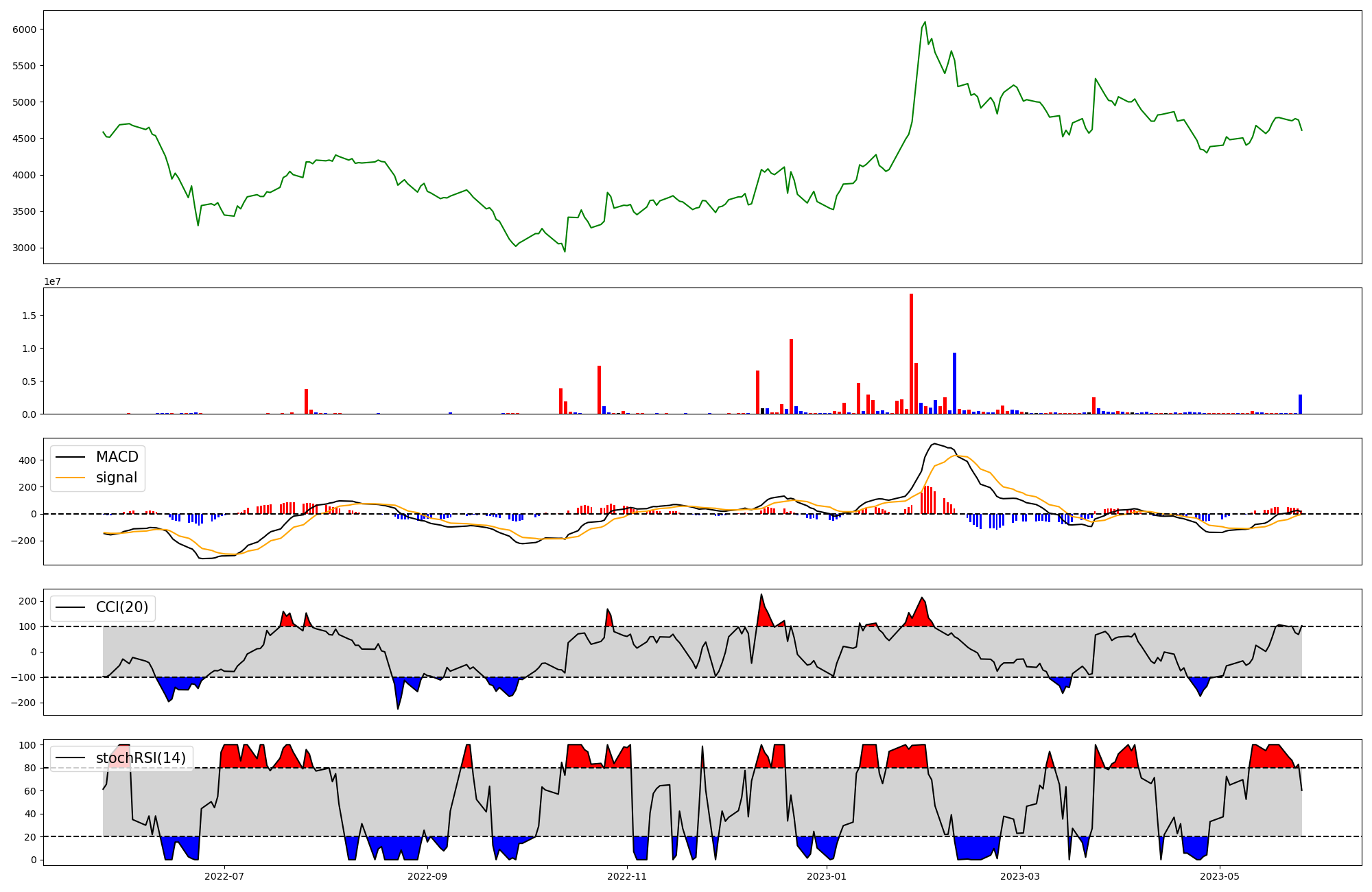Click the signal legend label
Screen dimensions: 1372x892
(117, 478)
